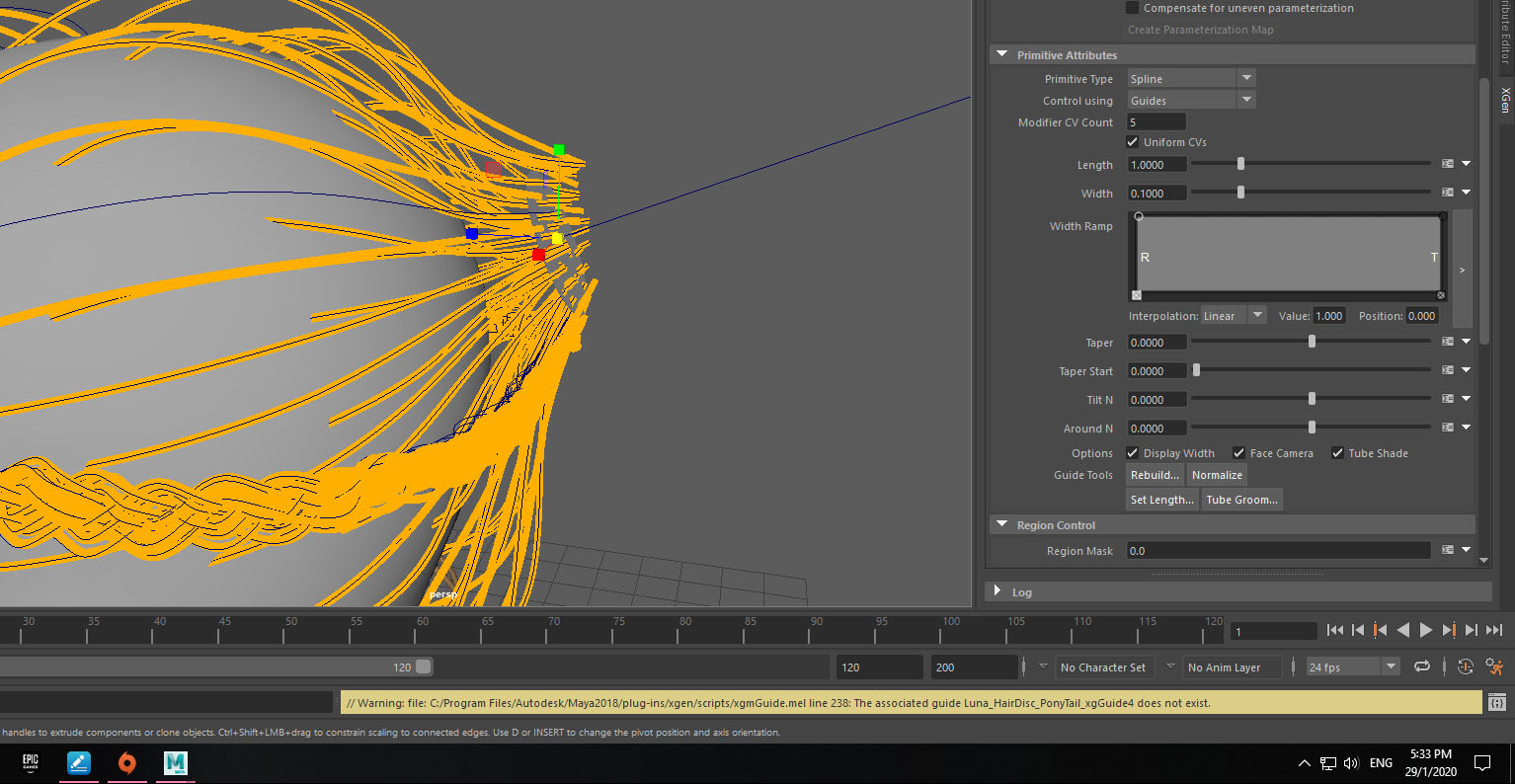Click the Tube Groom button
The width and height of the screenshot is (1515, 784).
[1241, 499]
